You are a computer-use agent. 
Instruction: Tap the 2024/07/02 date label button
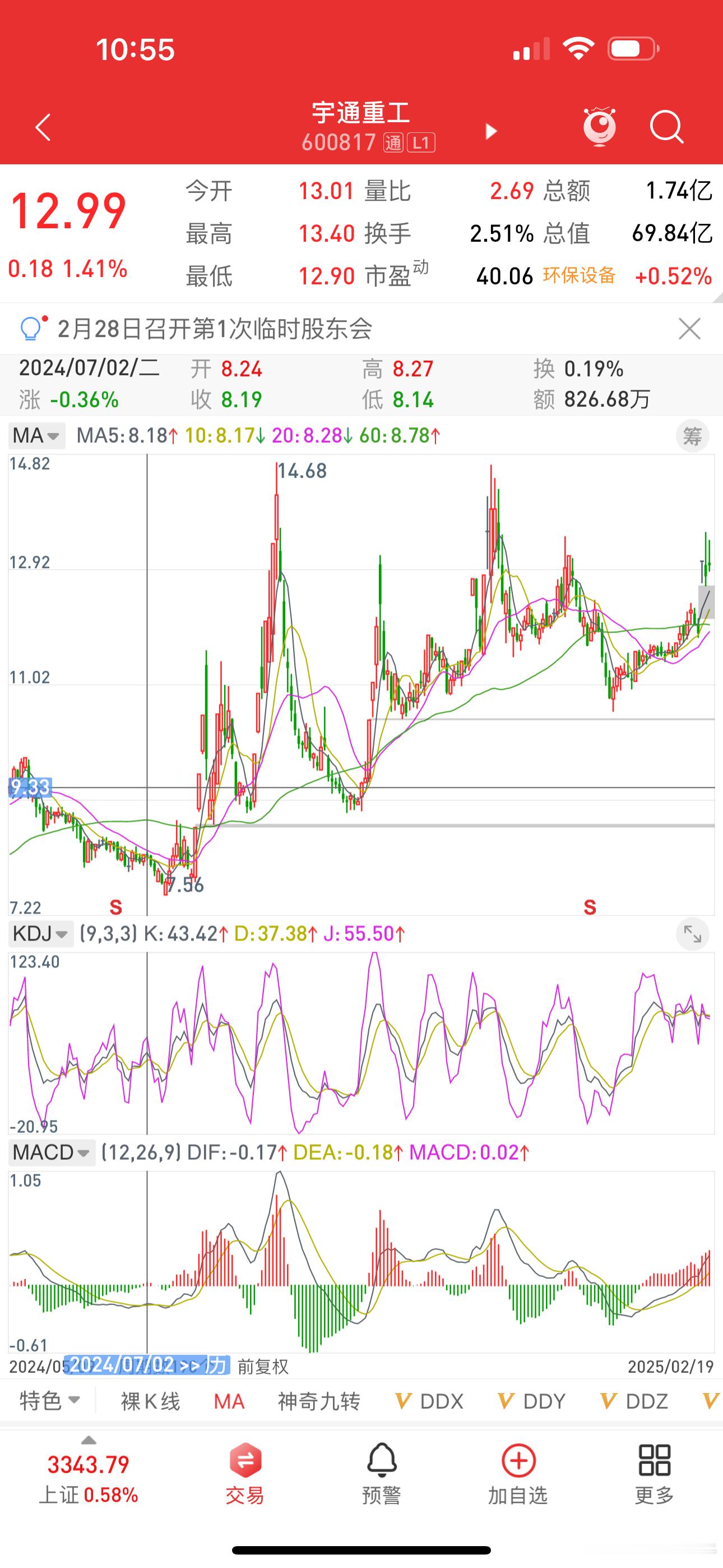point(146,1366)
